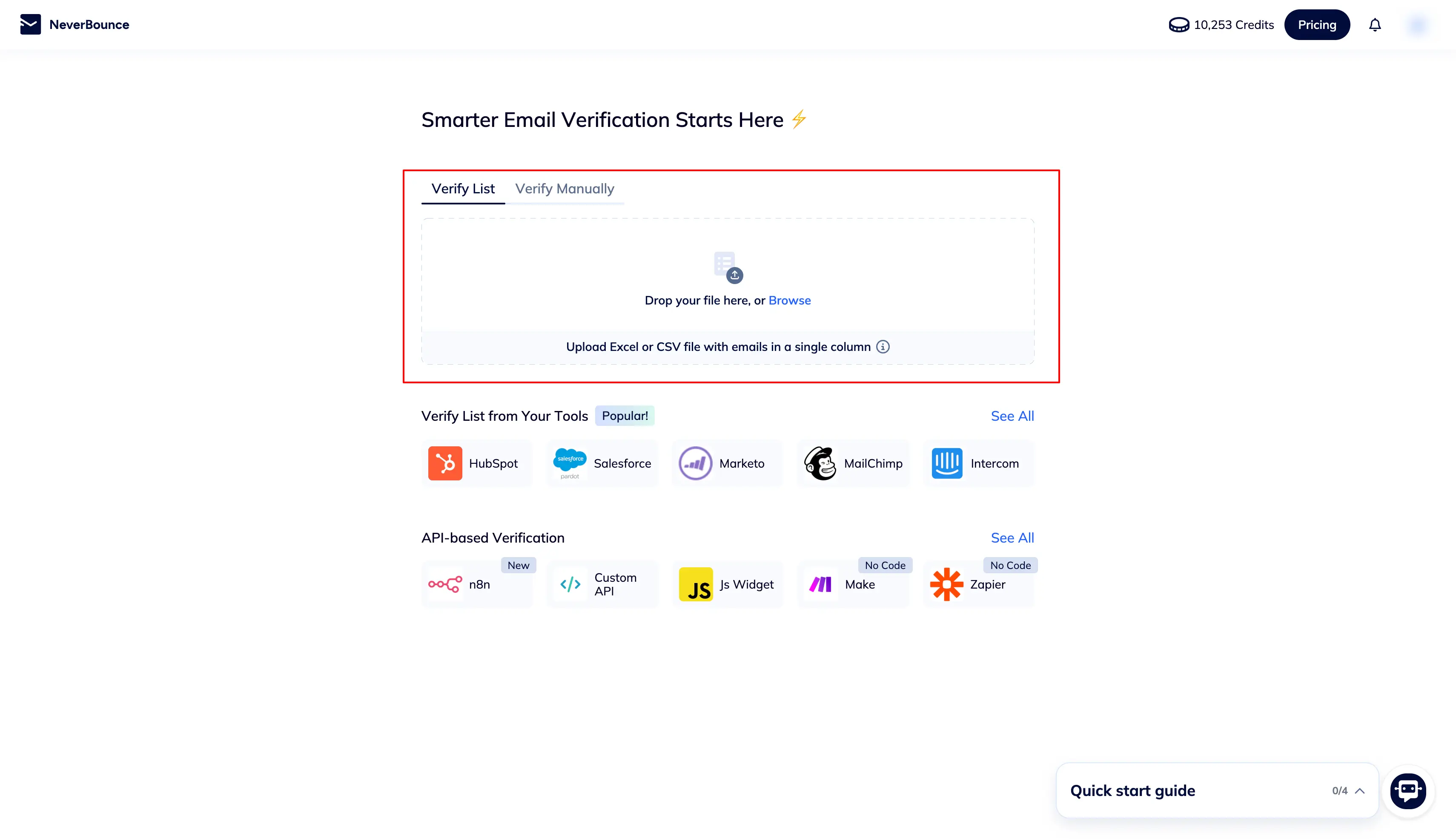
Task: Select the Zapier asterisk icon
Action: point(946,584)
